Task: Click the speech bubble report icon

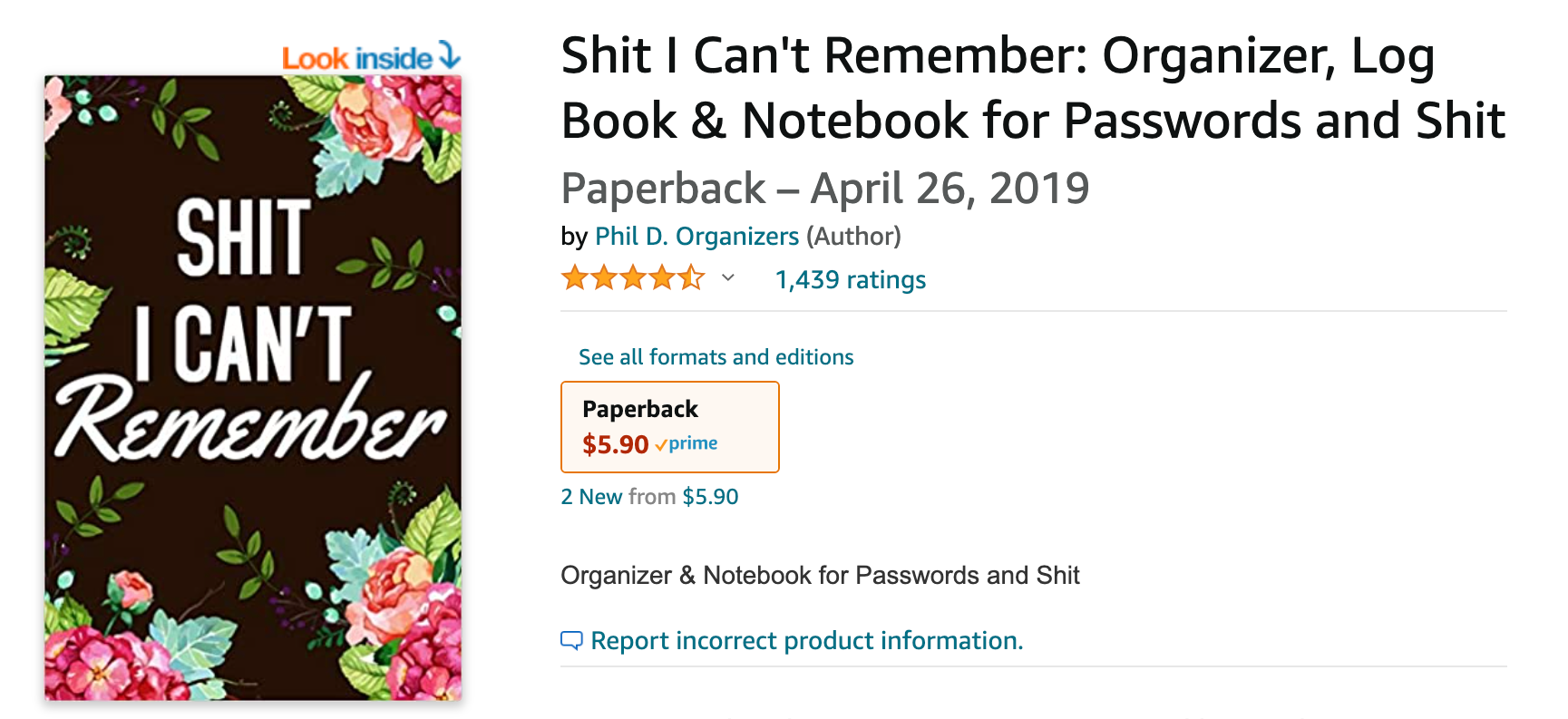Action: click(571, 641)
